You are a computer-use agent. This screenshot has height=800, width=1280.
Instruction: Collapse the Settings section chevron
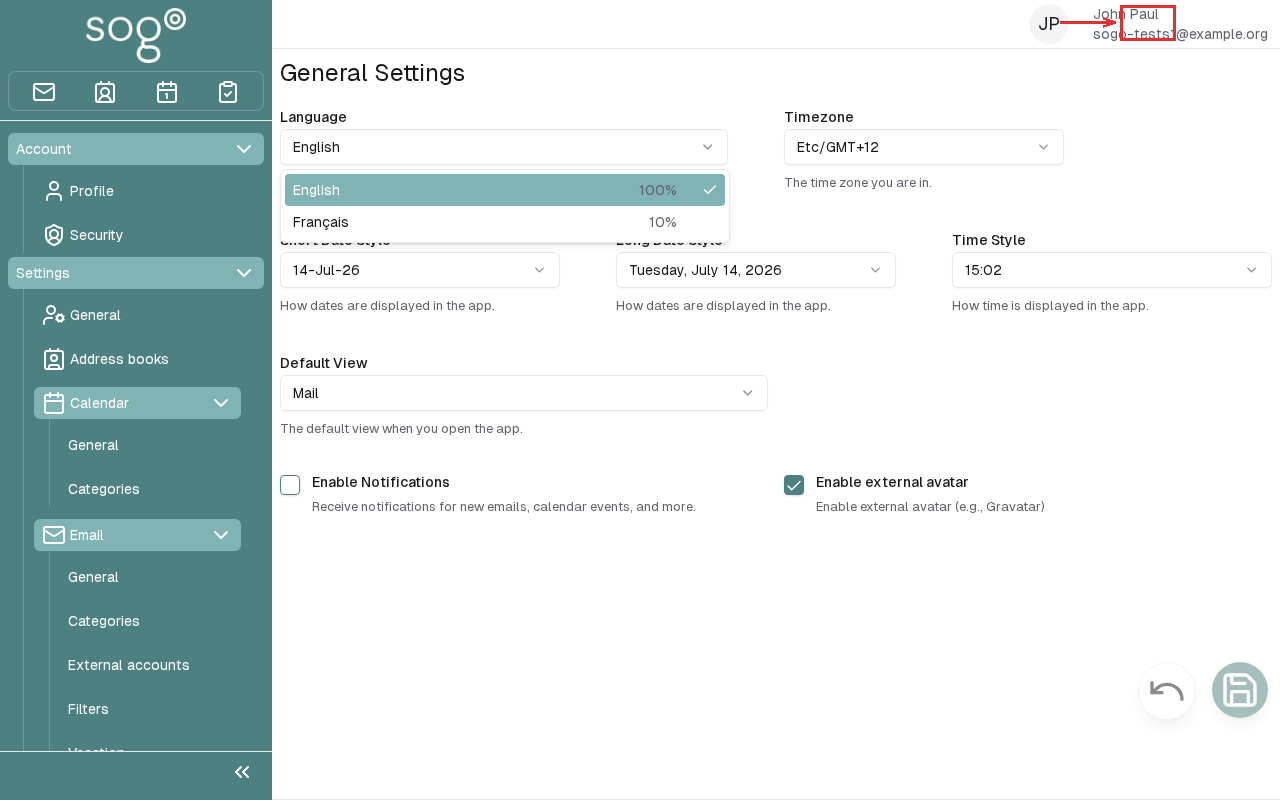244,273
